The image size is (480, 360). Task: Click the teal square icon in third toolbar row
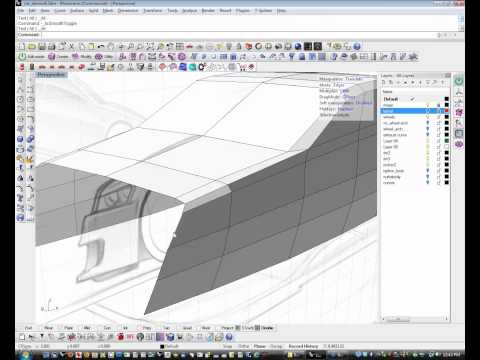coord(192,67)
